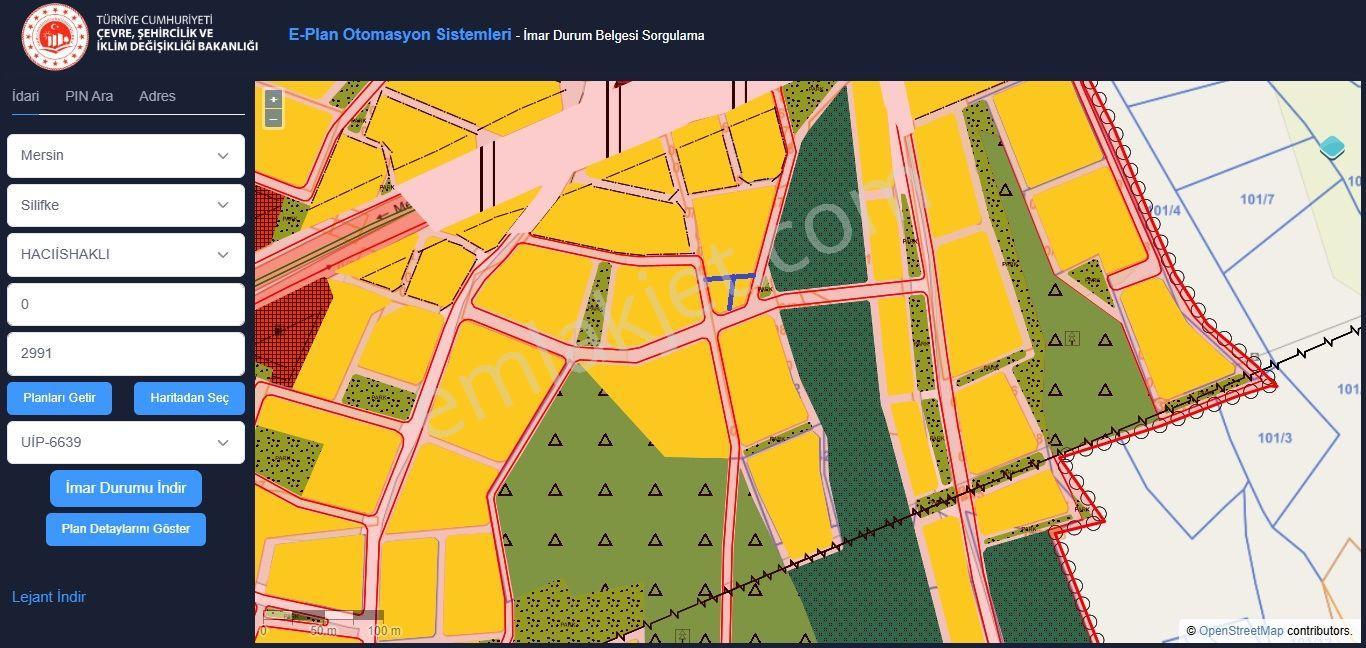Click parcel label 101/4 on map

[1166, 210]
